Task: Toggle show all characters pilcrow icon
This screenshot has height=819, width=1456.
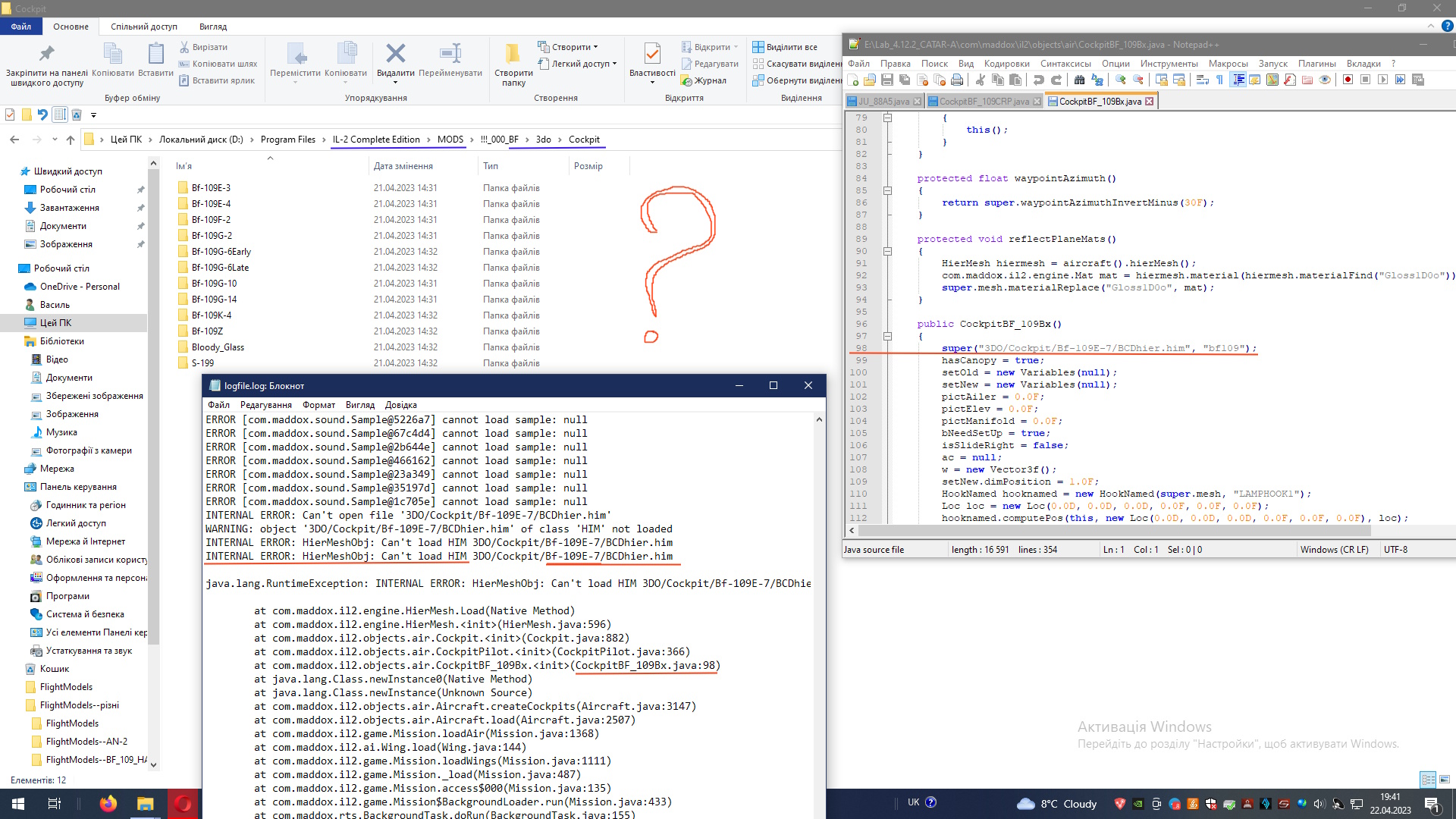Action: click(x=1219, y=80)
